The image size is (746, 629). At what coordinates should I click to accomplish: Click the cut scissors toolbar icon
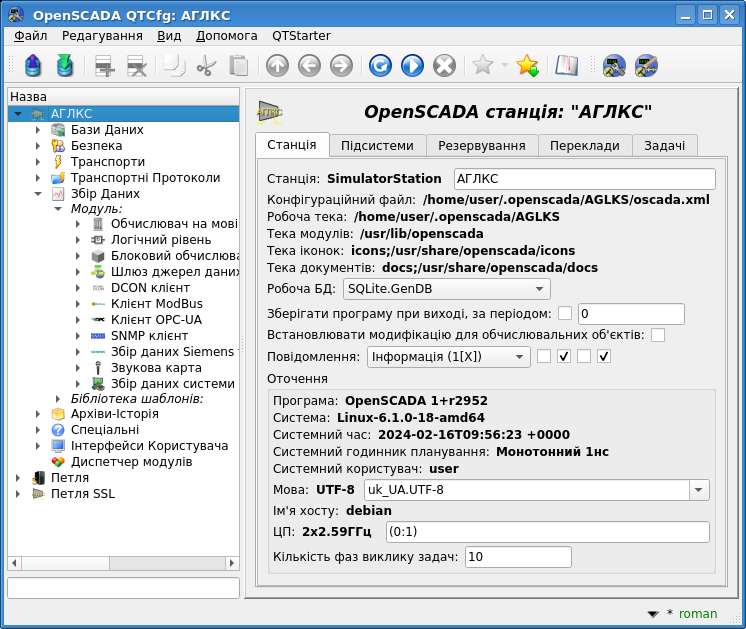coord(206,66)
